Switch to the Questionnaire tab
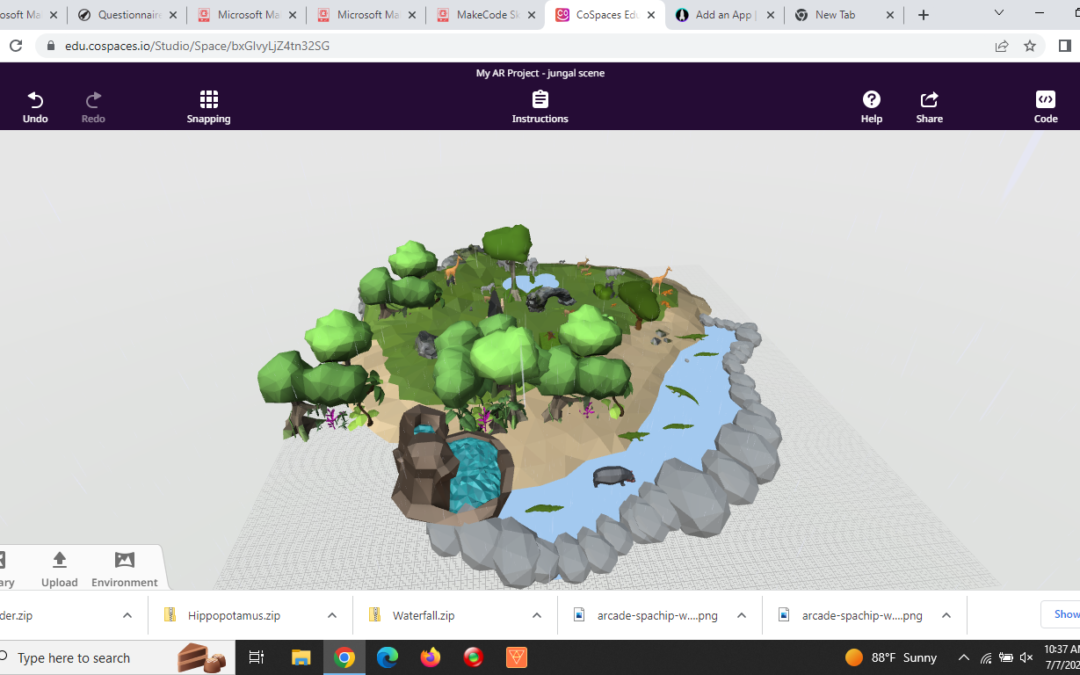Viewport: 1080px width, 675px height. [127, 14]
